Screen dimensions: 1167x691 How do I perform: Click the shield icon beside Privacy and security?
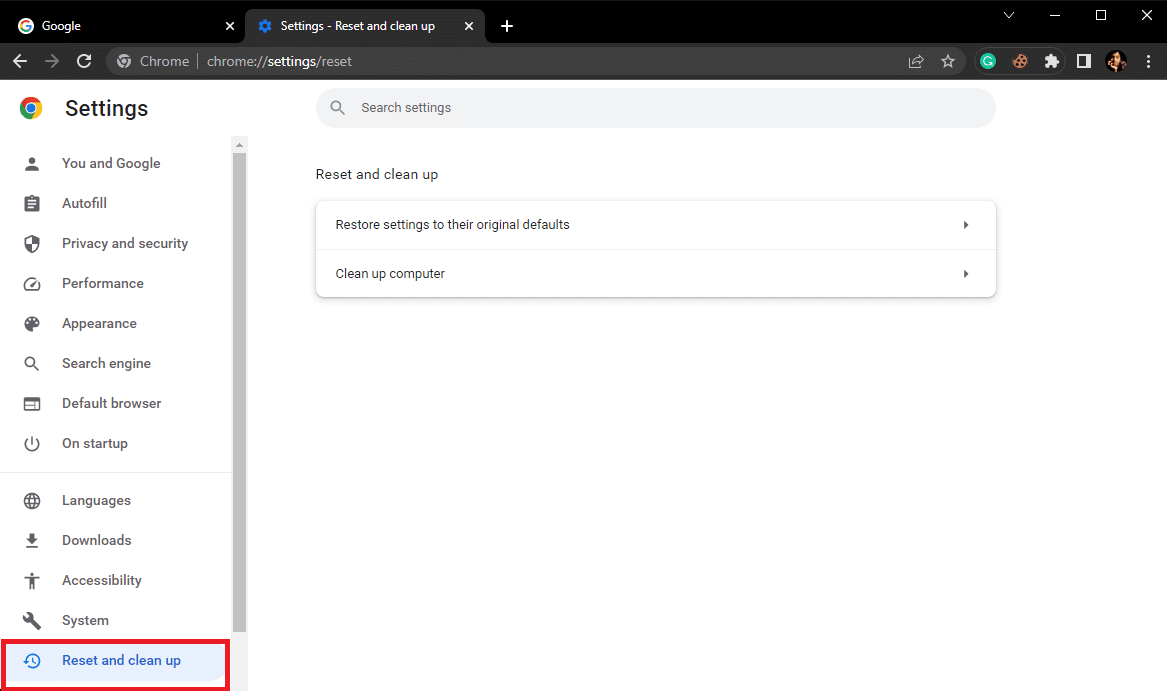pyautogui.click(x=32, y=243)
